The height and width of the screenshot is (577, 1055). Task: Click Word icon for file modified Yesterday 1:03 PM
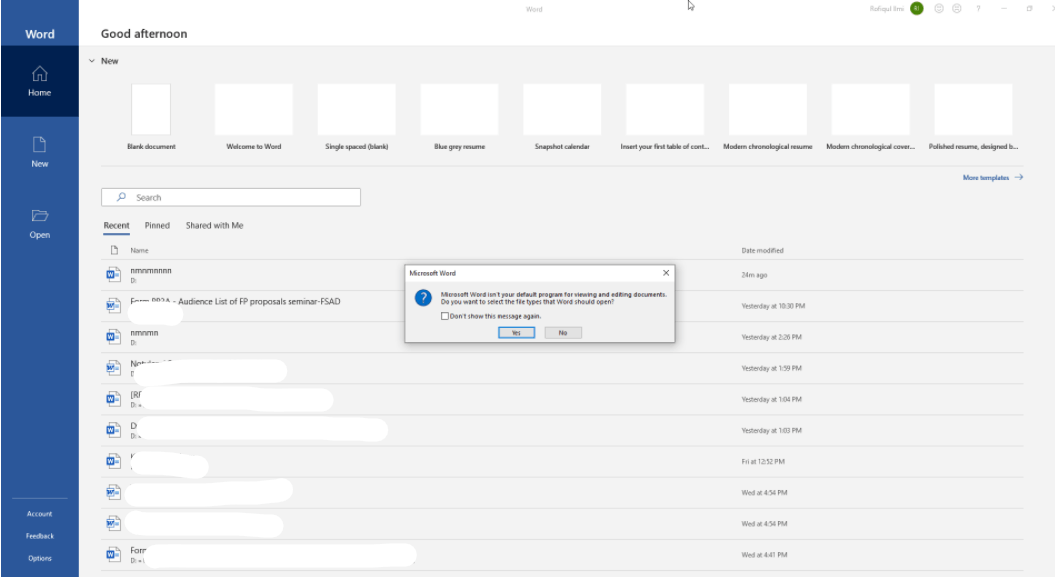(x=113, y=430)
